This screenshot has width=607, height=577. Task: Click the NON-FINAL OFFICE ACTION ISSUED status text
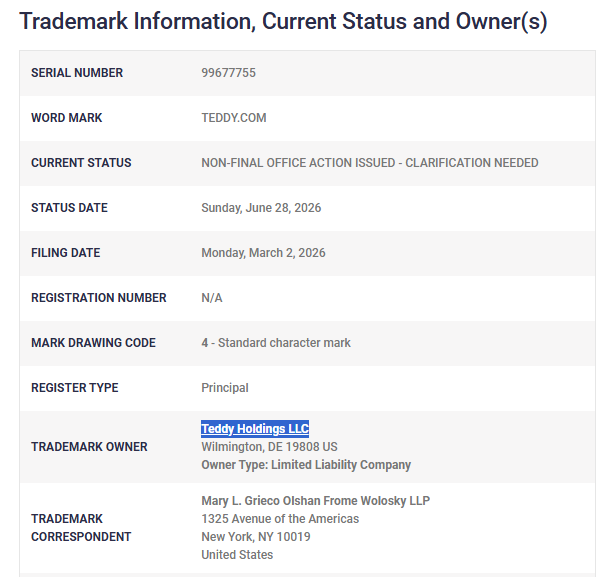pyautogui.click(x=370, y=163)
